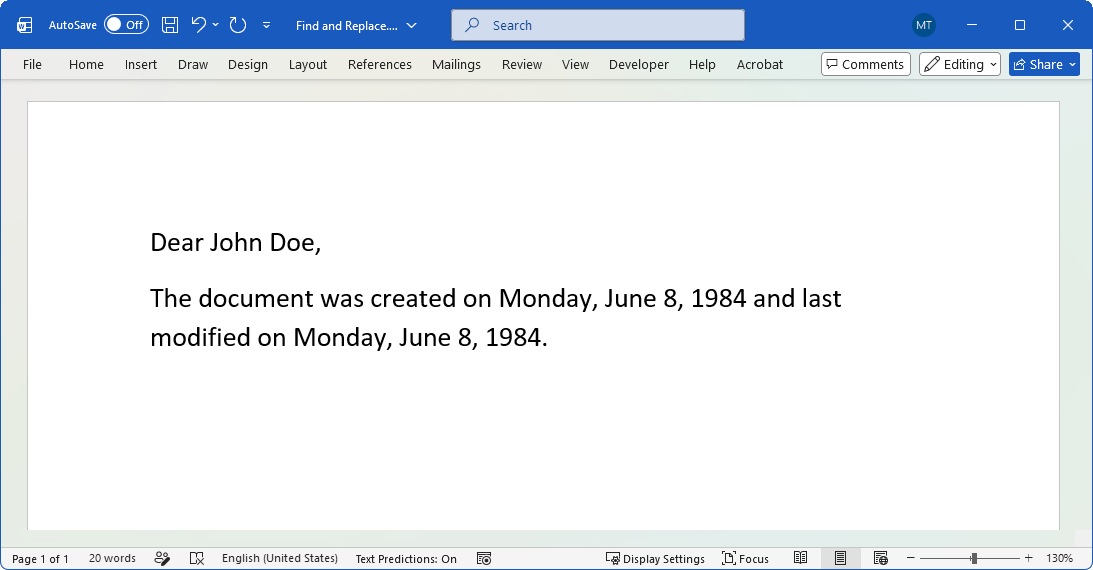1093x570 pixels.
Task: Switch to the Acrobat tab
Action: (x=760, y=64)
